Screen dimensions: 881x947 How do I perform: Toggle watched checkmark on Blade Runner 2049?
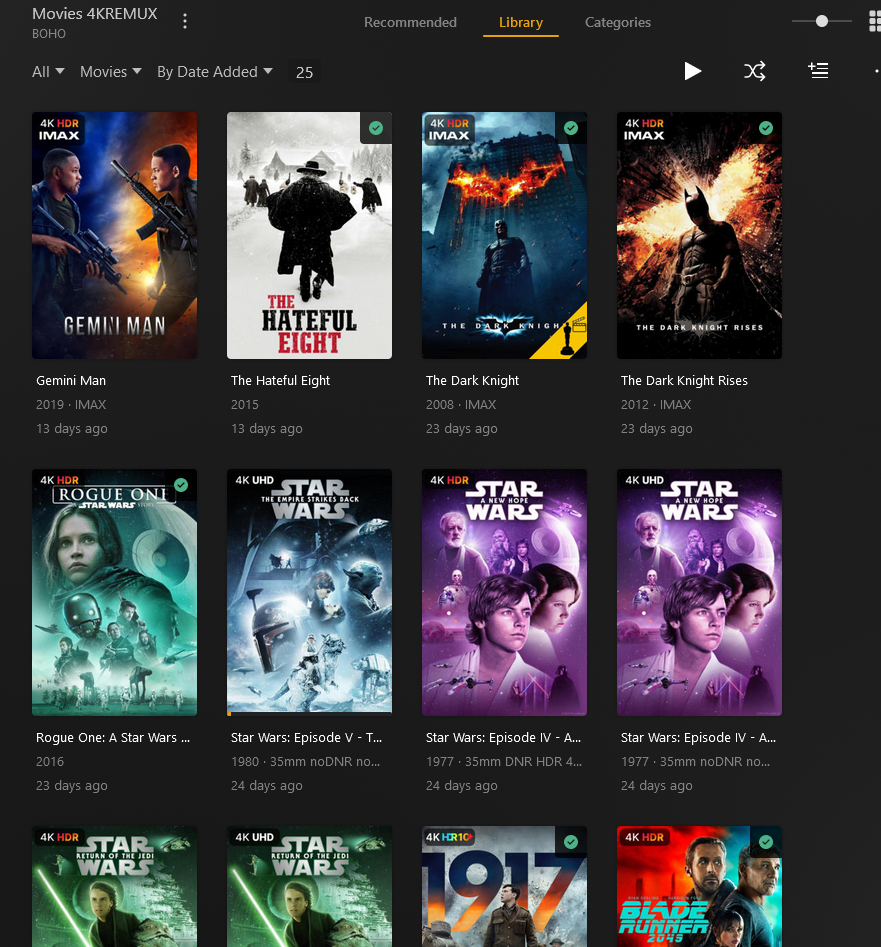[x=766, y=842]
